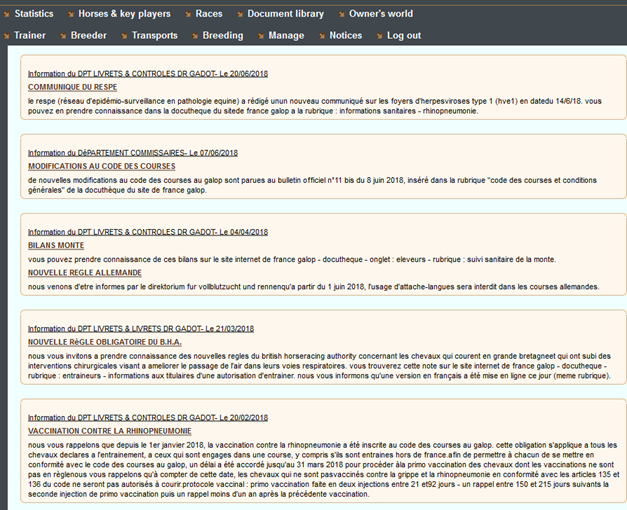Viewport: 627px width, 510px height.
Task: Click the information line dated 20/06/2018
Action: (147, 74)
